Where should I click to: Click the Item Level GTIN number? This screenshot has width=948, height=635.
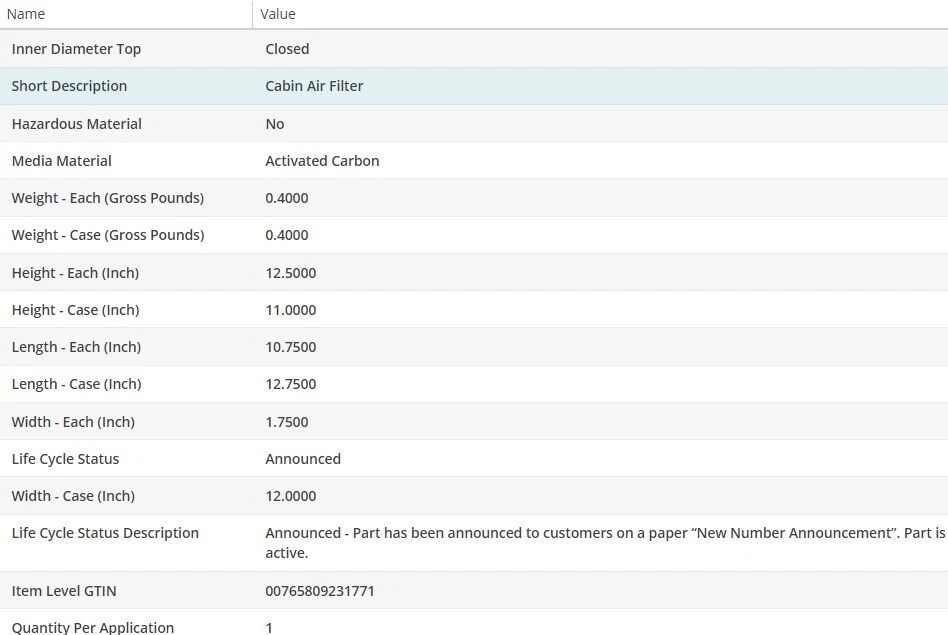click(320, 591)
